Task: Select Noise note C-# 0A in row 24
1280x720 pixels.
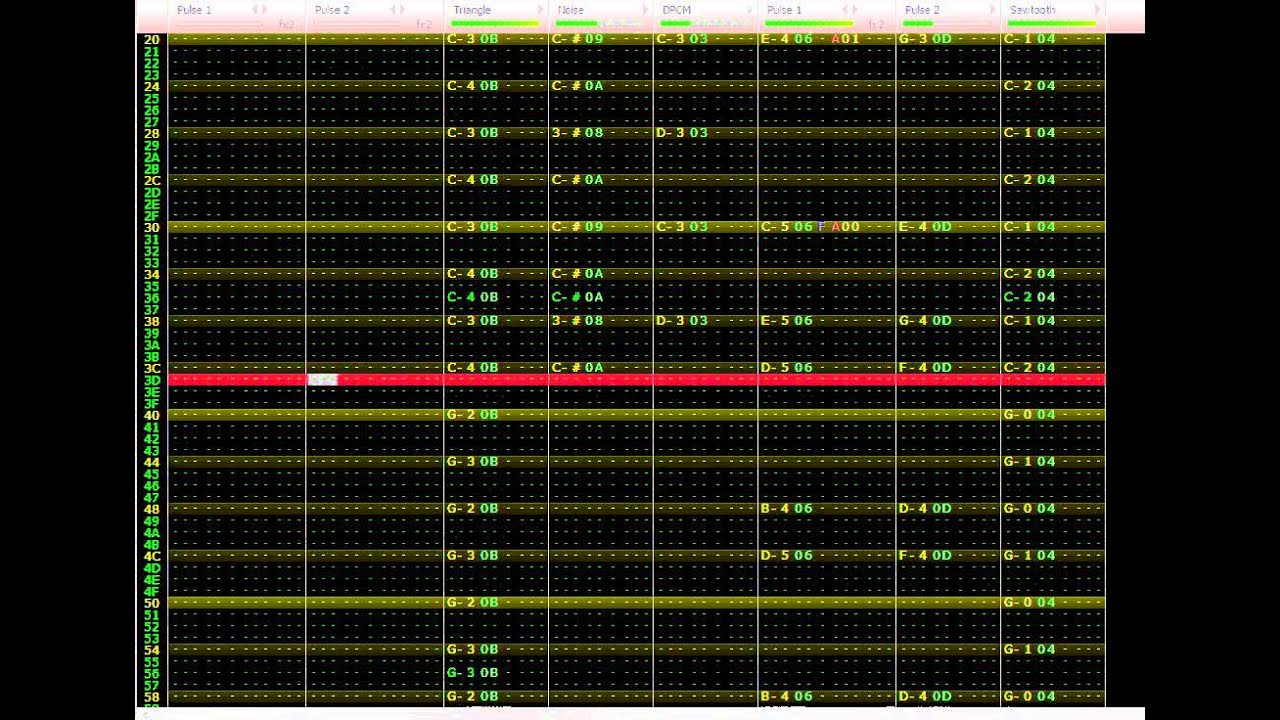Action: 577,86
